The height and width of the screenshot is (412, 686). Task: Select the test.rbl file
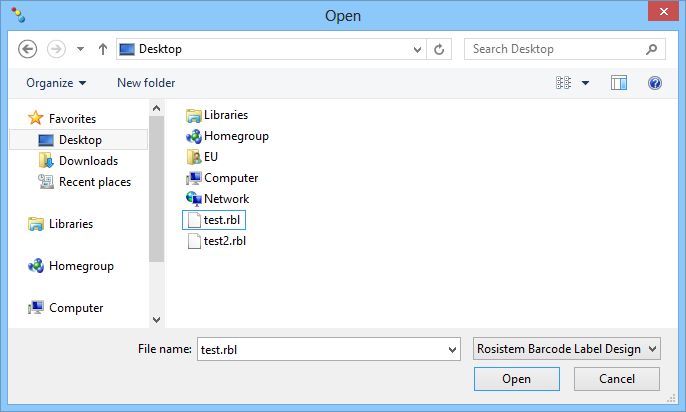(214, 220)
